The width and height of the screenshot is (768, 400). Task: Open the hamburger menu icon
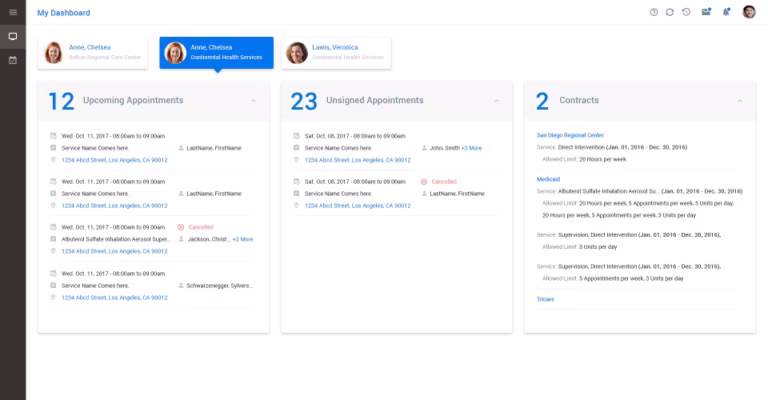coord(13,12)
